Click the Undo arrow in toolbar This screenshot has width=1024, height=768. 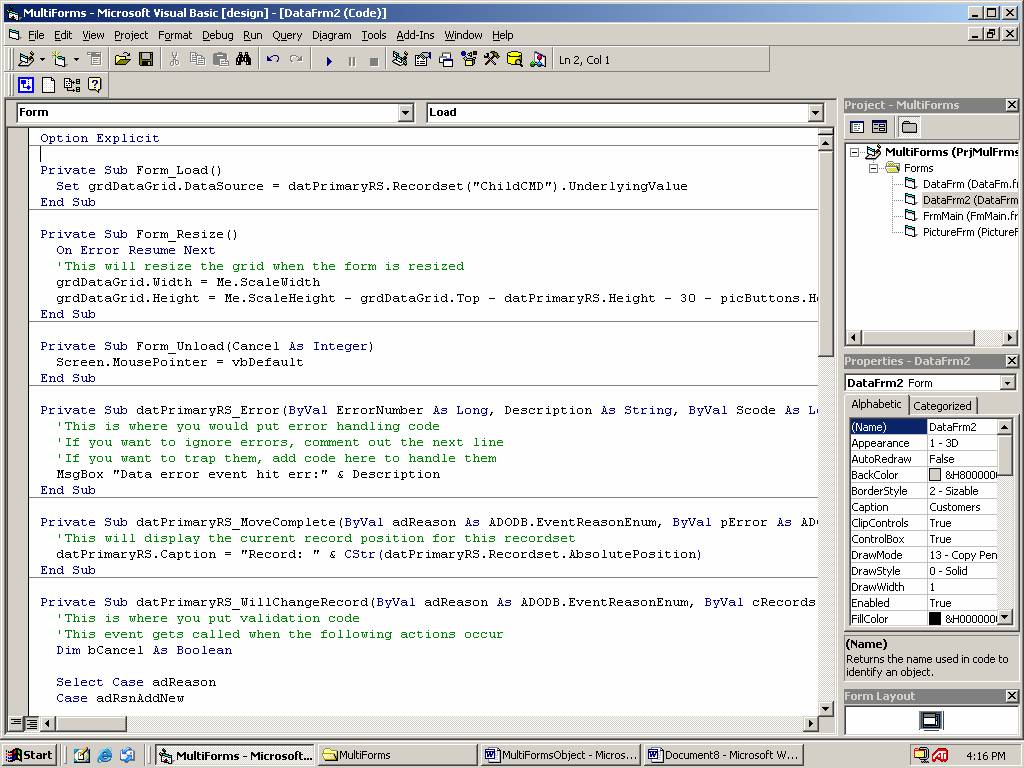(x=273, y=60)
